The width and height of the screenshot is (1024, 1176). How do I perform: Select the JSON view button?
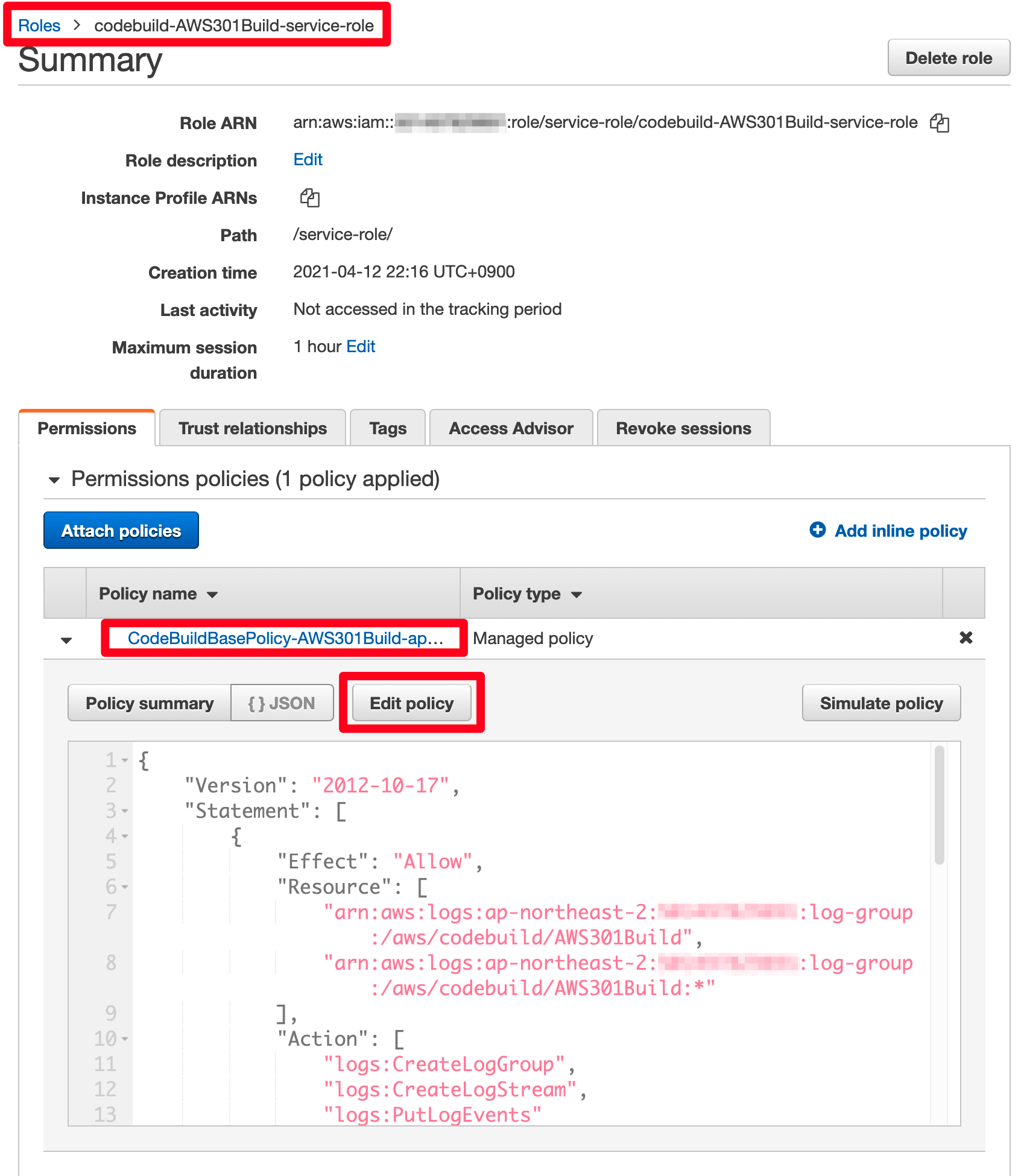pyautogui.click(x=282, y=703)
